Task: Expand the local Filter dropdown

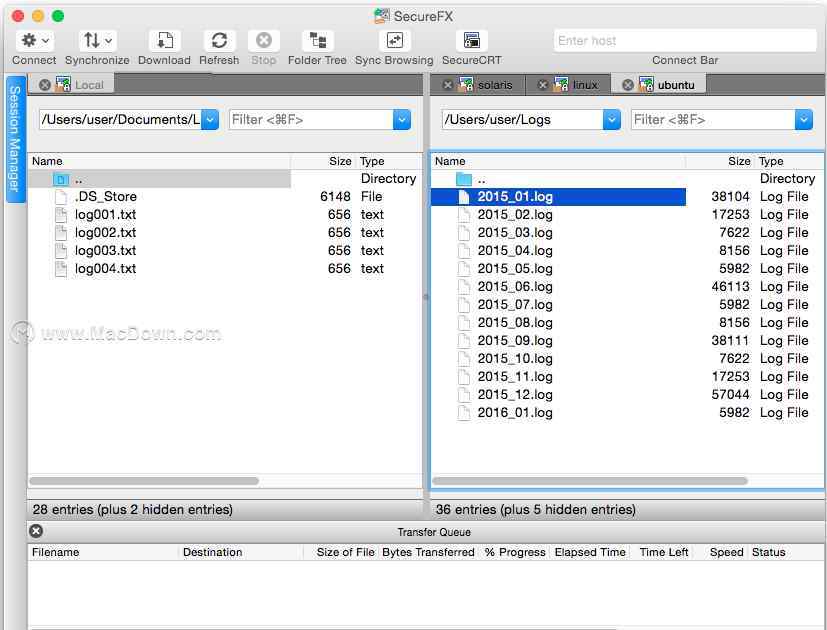Action: pyautogui.click(x=402, y=120)
